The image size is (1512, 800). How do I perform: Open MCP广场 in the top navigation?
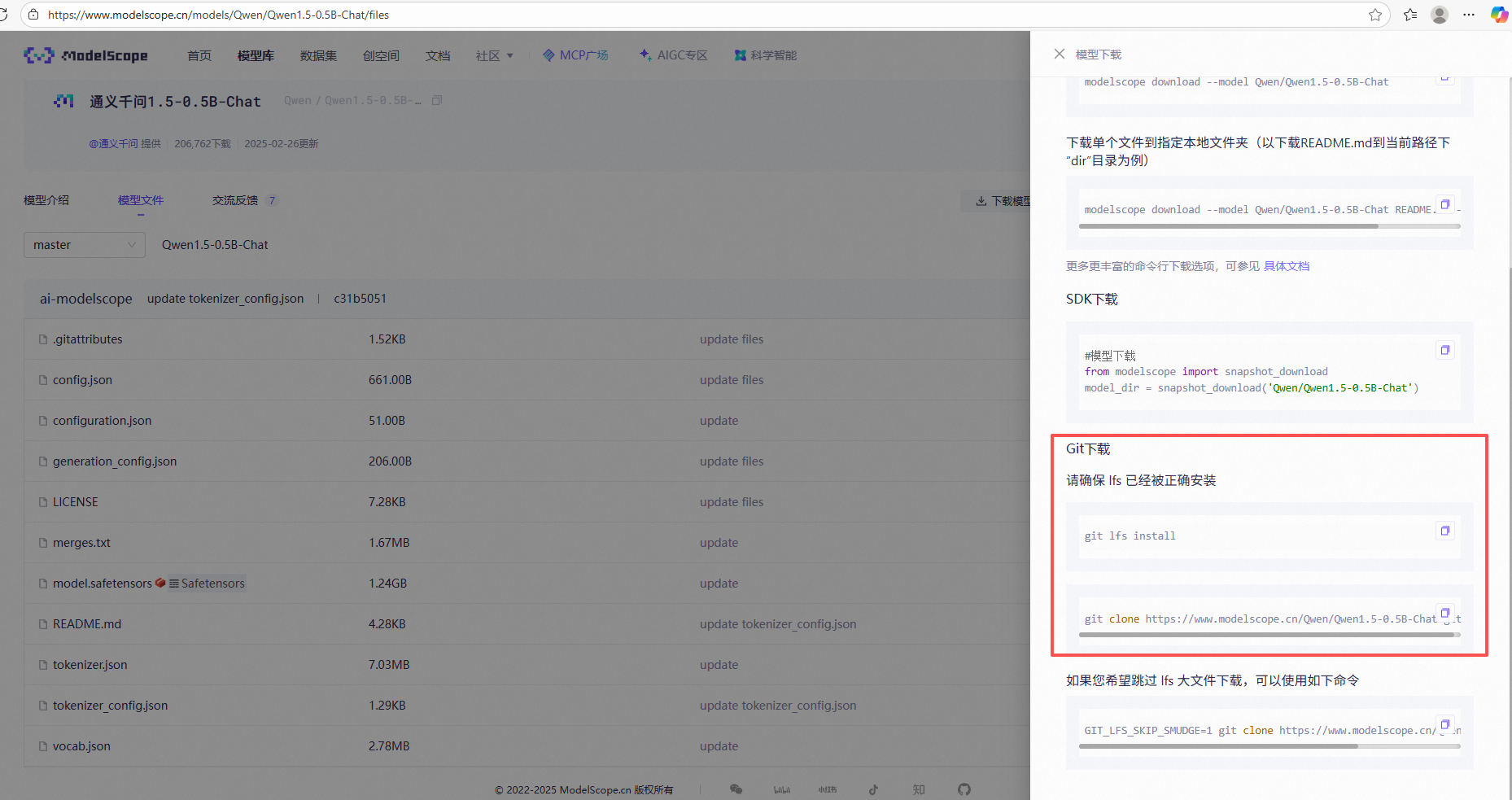point(575,55)
